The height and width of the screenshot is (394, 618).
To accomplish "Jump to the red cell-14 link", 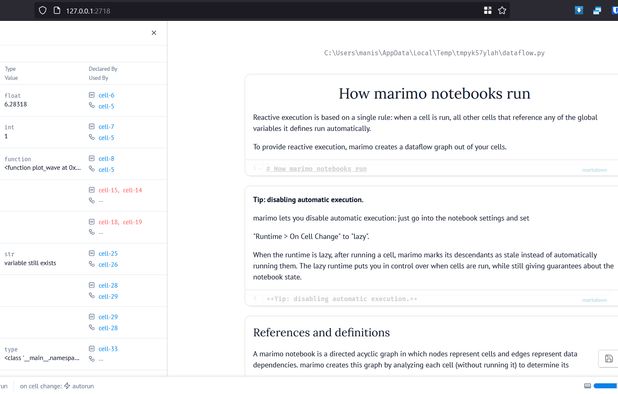I will (132, 190).
